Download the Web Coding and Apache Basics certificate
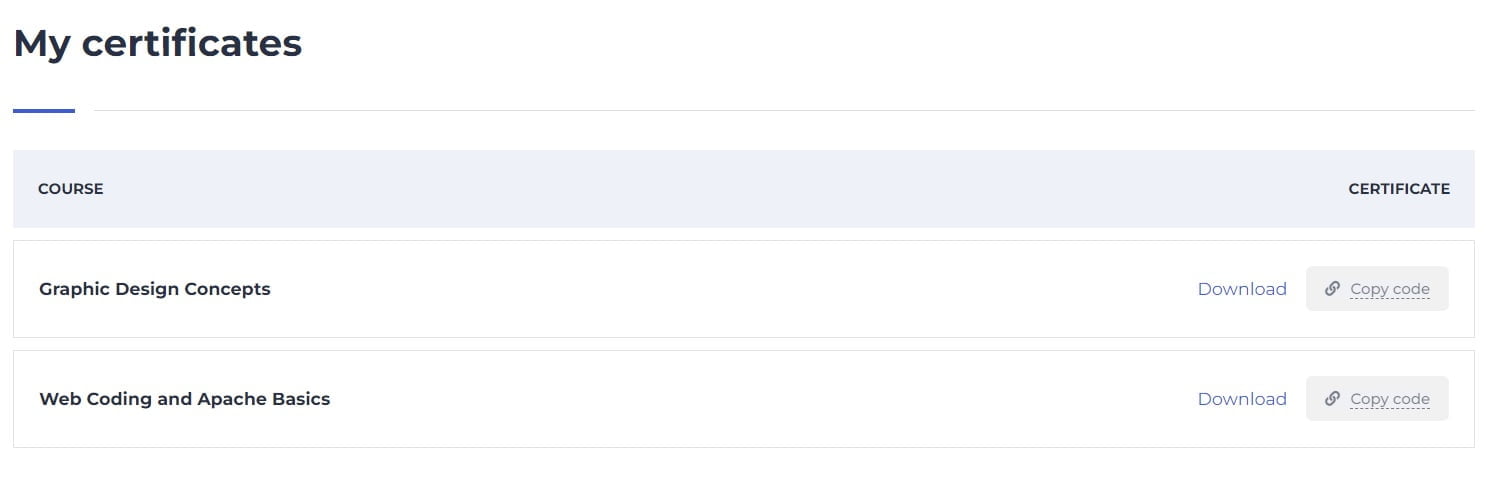The height and width of the screenshot is (477, 1497). coord(1242,399)
